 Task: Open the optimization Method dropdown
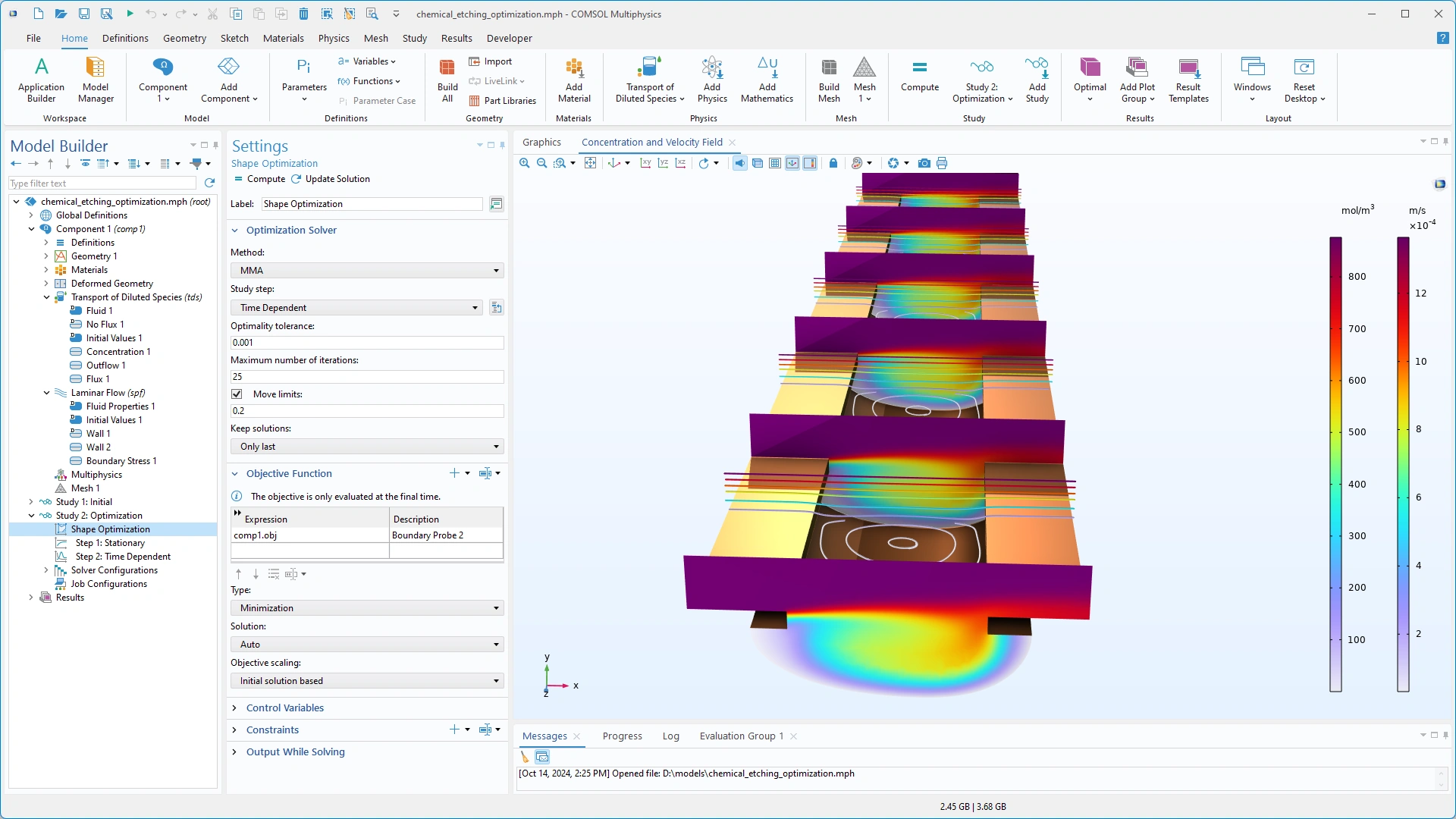(367, 271)
